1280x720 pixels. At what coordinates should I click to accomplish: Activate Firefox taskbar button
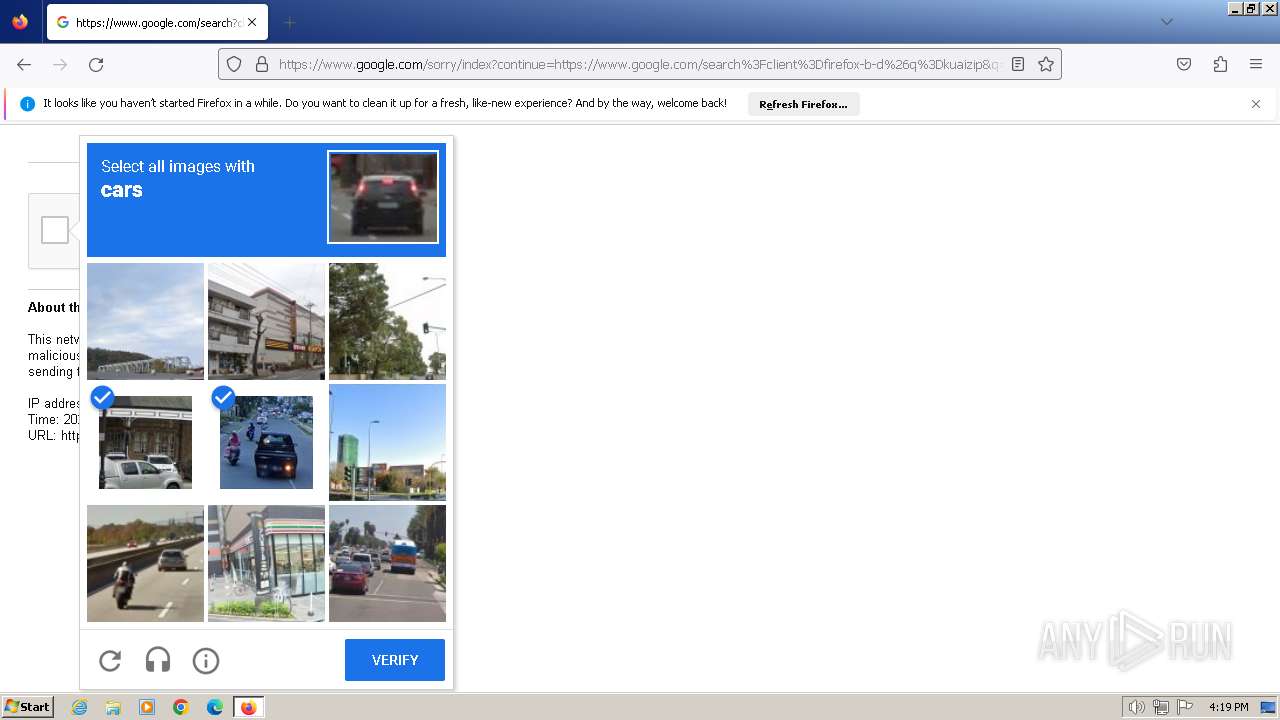pos(248,707)
